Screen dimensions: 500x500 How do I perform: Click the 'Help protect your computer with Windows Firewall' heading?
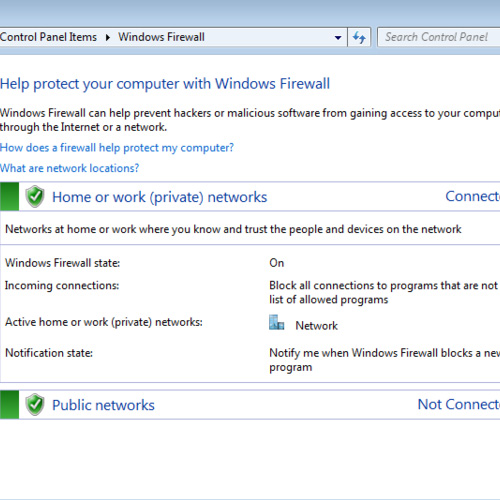(165, 84)
